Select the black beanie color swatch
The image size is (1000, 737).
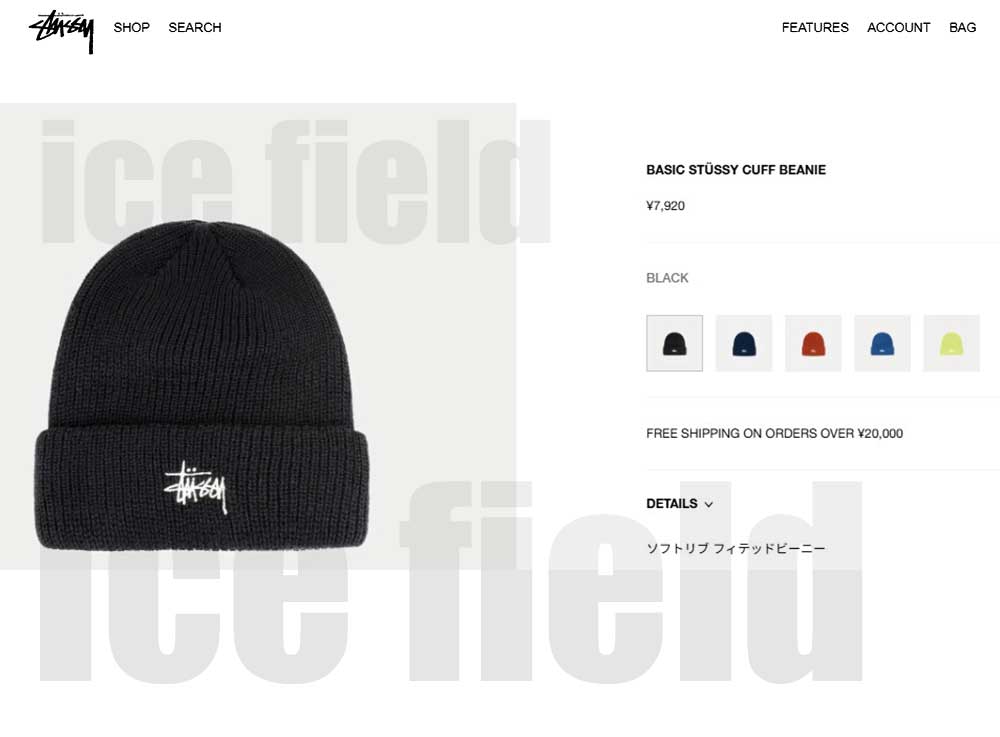[x=674, y=343]
